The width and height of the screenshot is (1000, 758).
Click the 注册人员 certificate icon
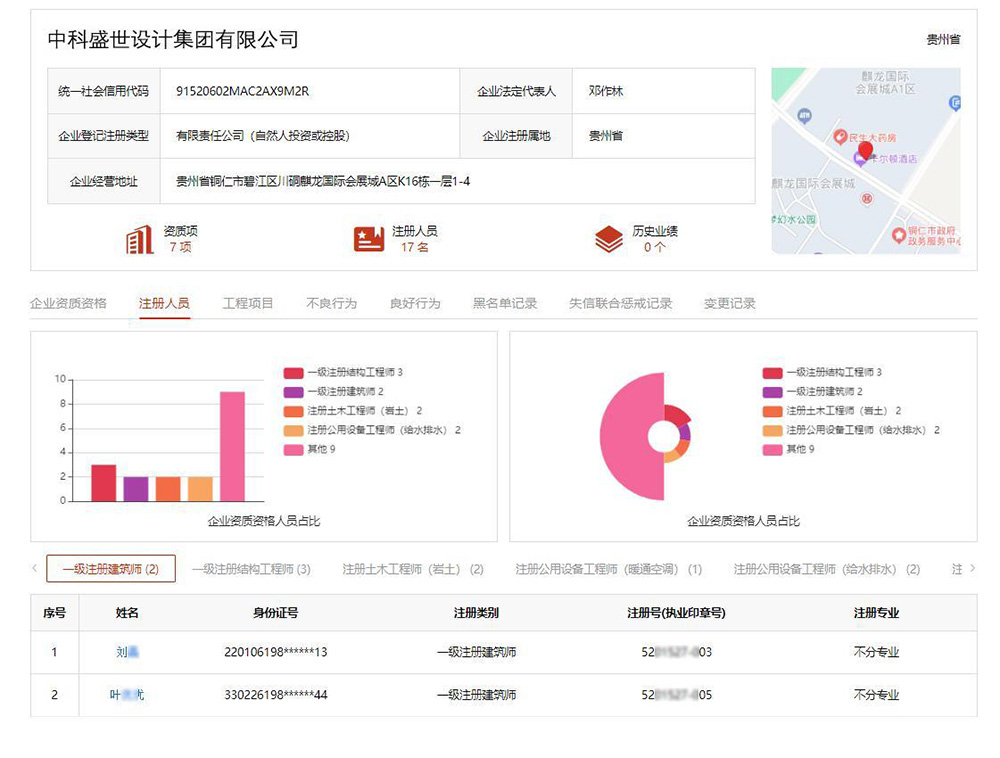click(x=368, y=239)
